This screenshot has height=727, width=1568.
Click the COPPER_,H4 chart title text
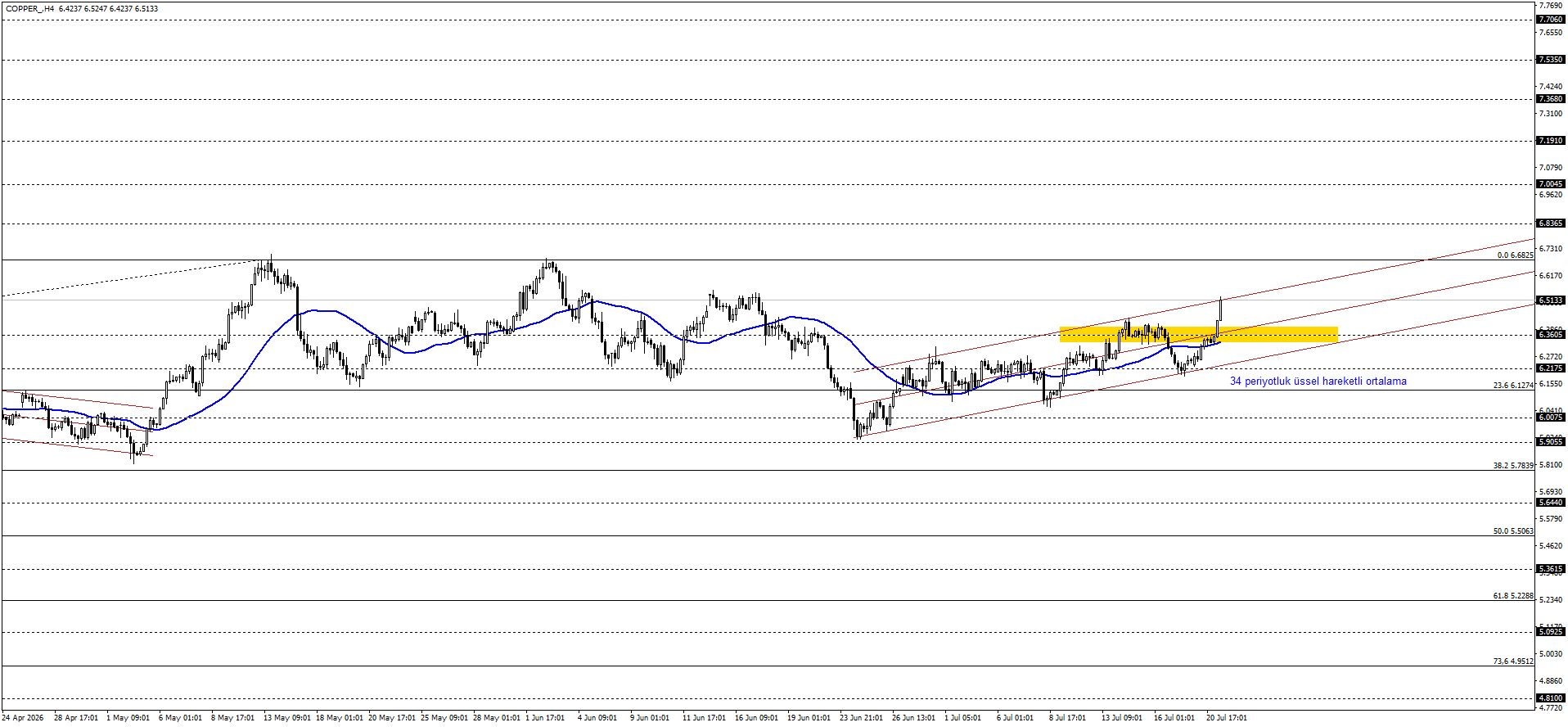[30, 8]
